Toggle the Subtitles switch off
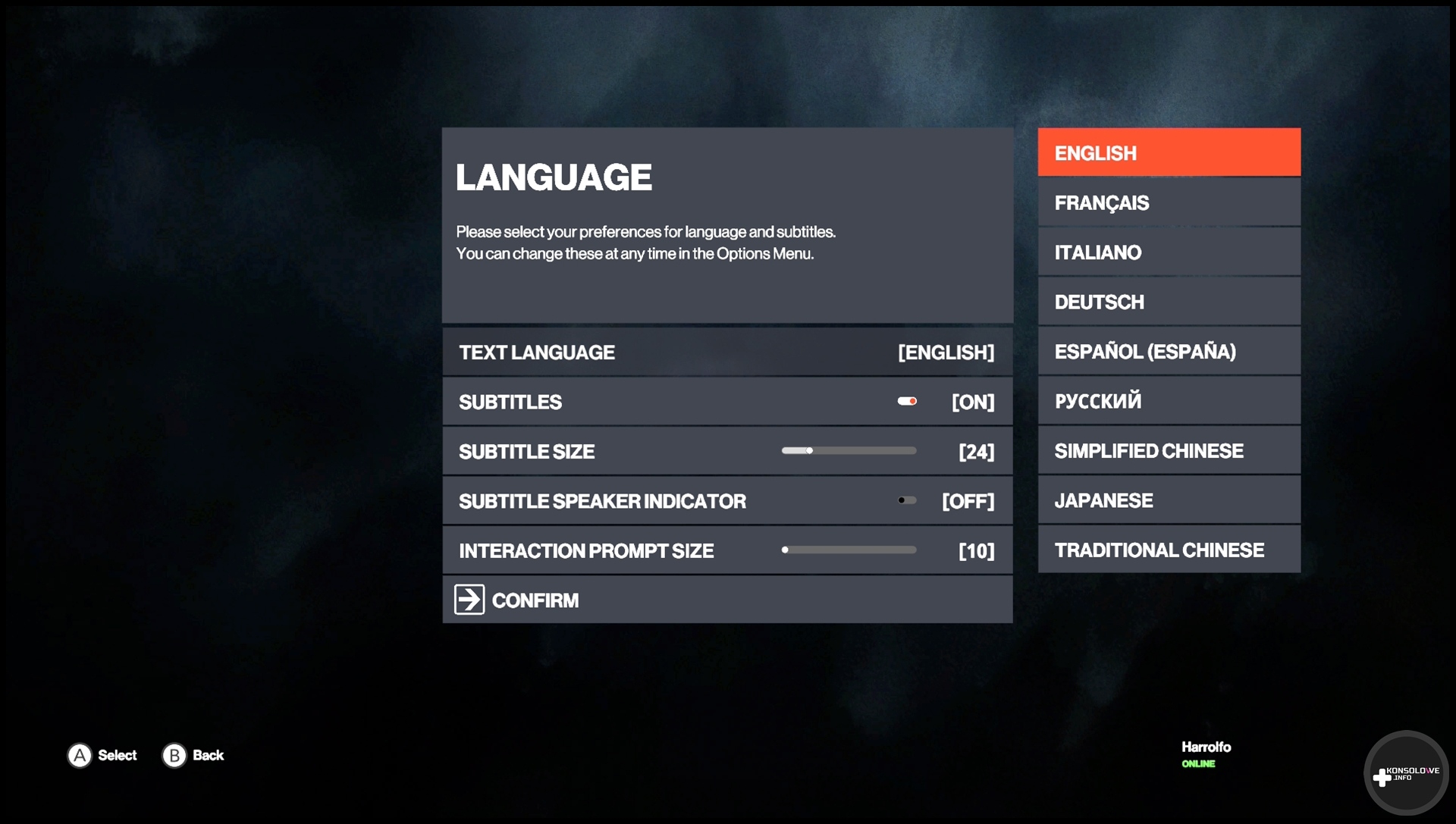 (907, 402)
